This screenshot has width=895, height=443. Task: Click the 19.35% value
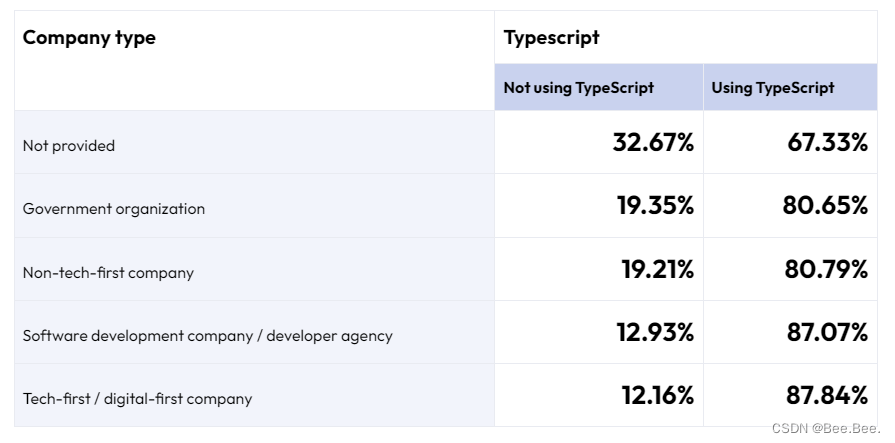655,206
